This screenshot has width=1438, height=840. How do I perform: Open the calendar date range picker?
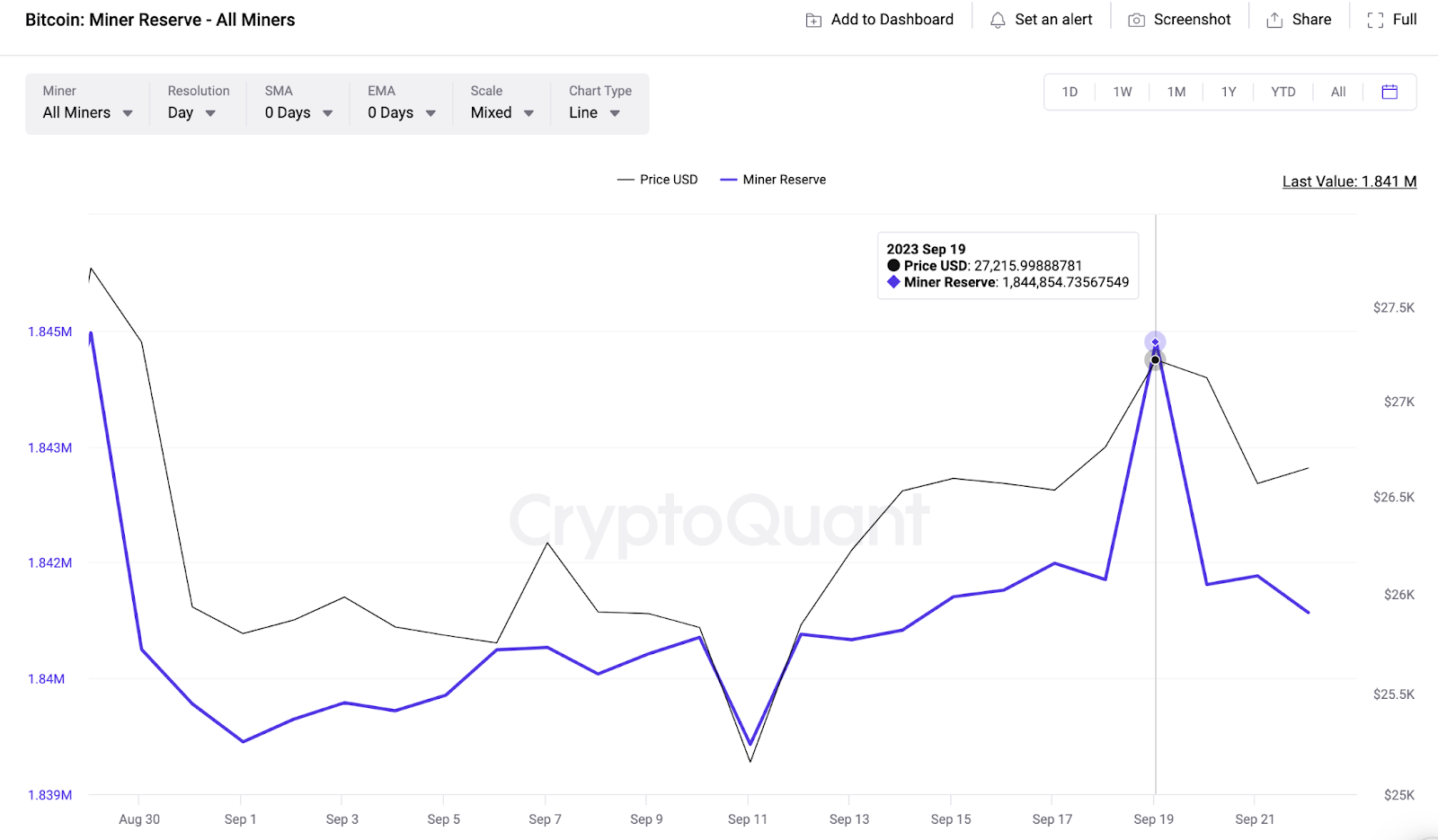[1389, 92]
